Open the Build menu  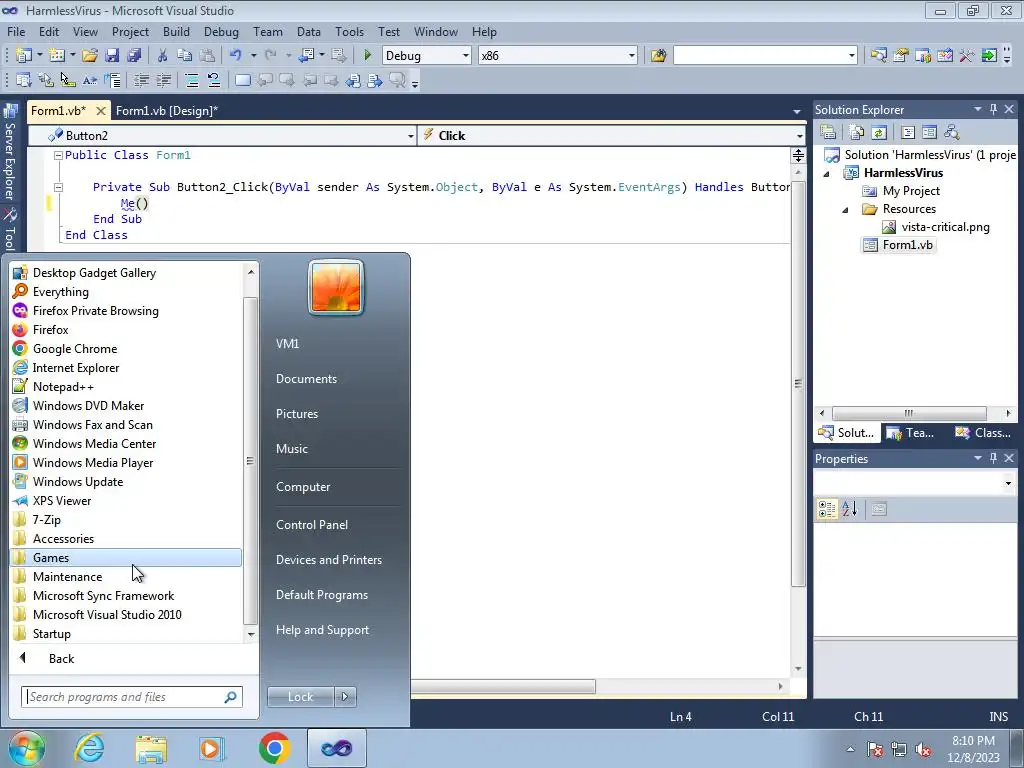point(176,31)
